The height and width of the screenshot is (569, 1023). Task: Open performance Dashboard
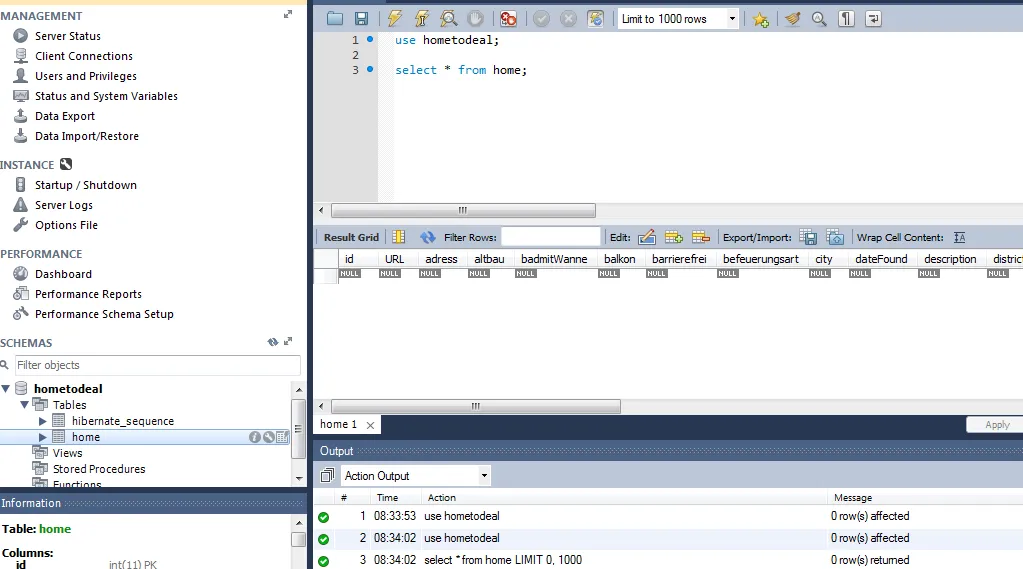tap(63, 274)
